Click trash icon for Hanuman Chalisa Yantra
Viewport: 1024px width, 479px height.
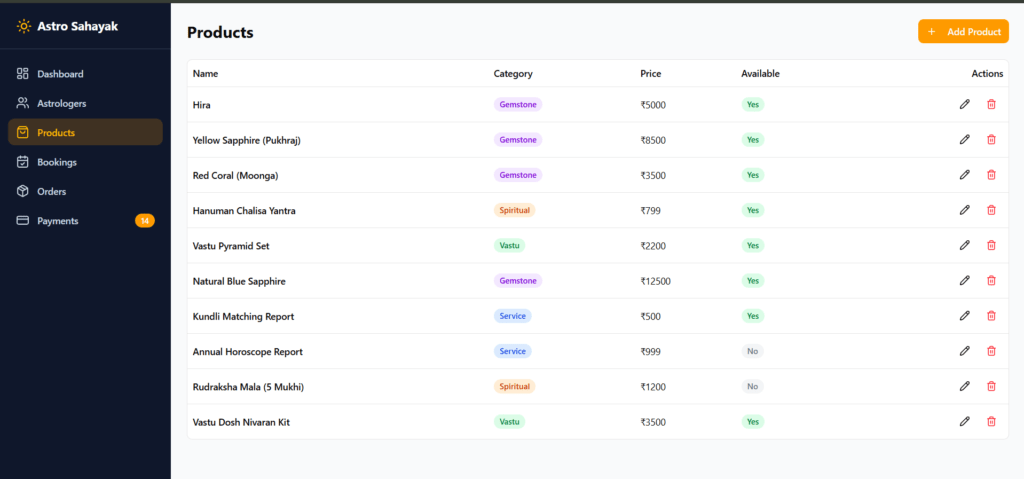(x=991, y=210)
